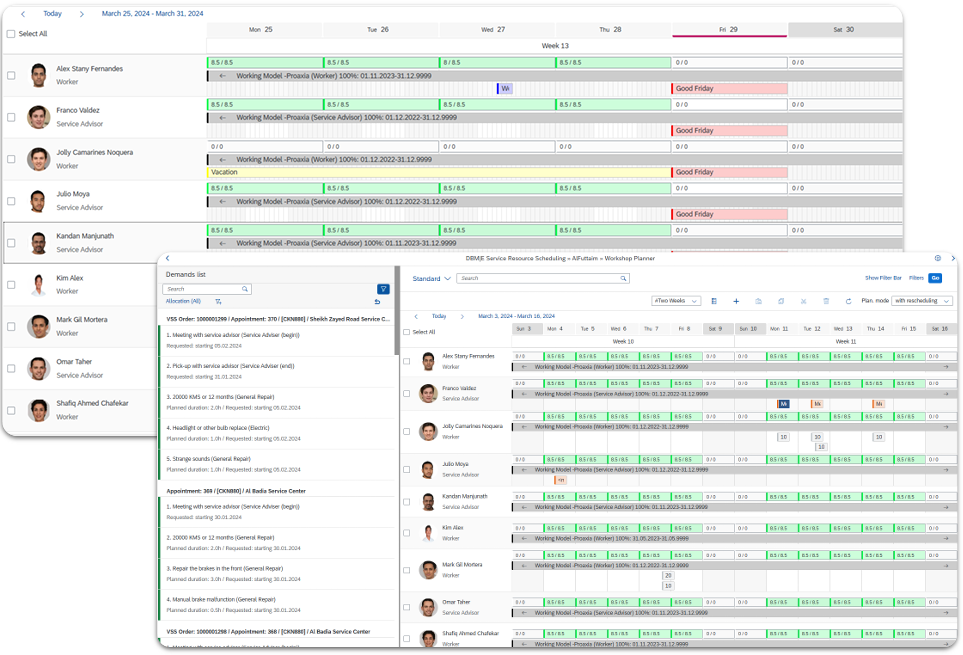Open the Plan mode with rescheduling dropdown
Viewport: 963px width, 655px height.
(922, 301)
